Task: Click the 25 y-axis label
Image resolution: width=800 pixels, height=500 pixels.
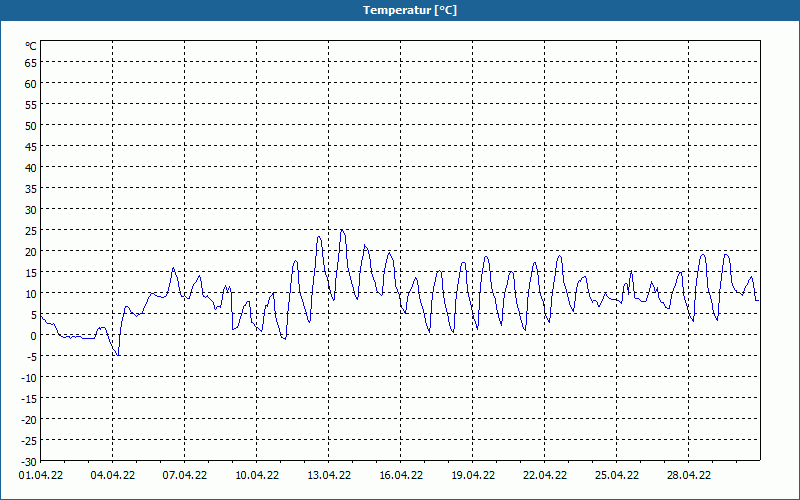Action: [31, 231]
